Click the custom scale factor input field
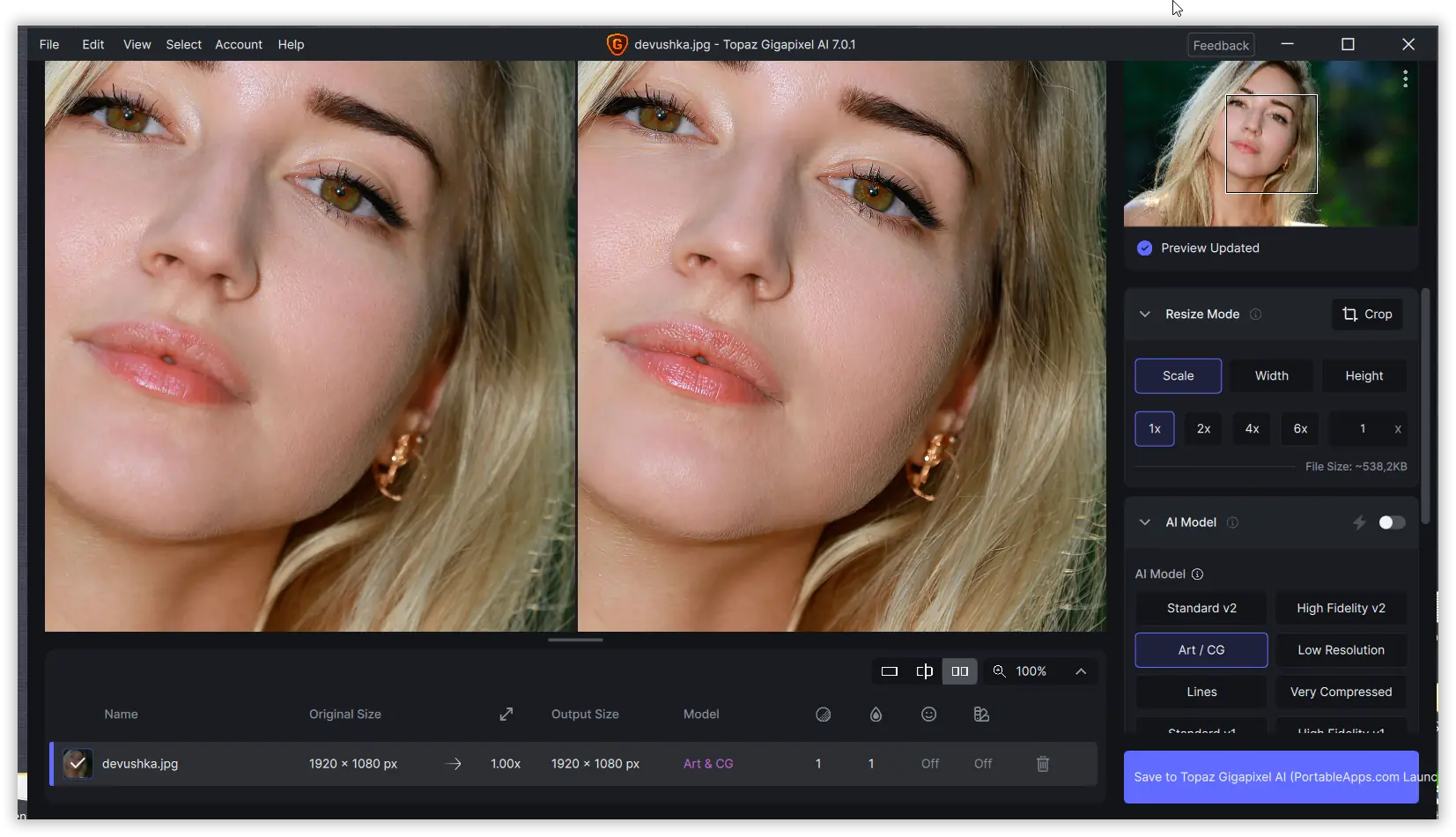Image resolution: width=1456 pixels, height=837 pixels. click(1362, 429)
